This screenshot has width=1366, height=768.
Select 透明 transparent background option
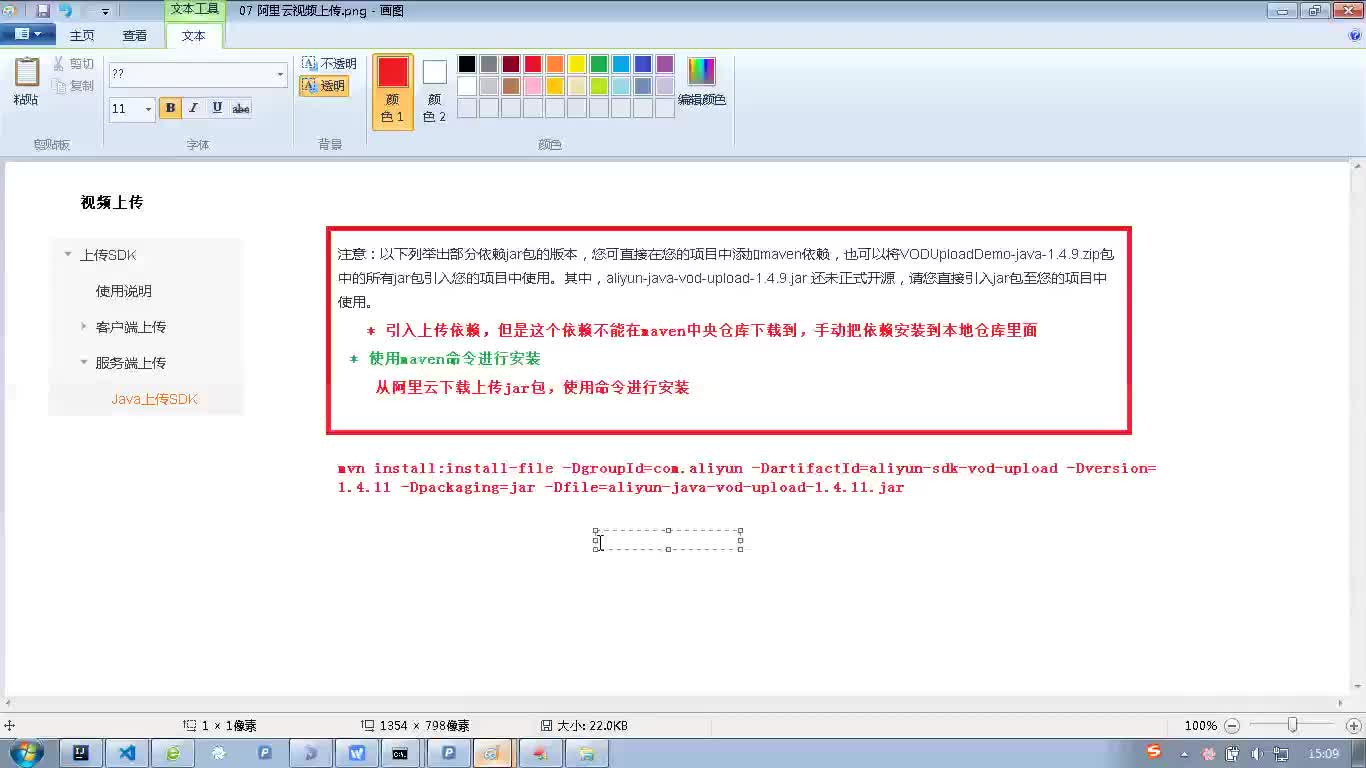tap(323, 86)
